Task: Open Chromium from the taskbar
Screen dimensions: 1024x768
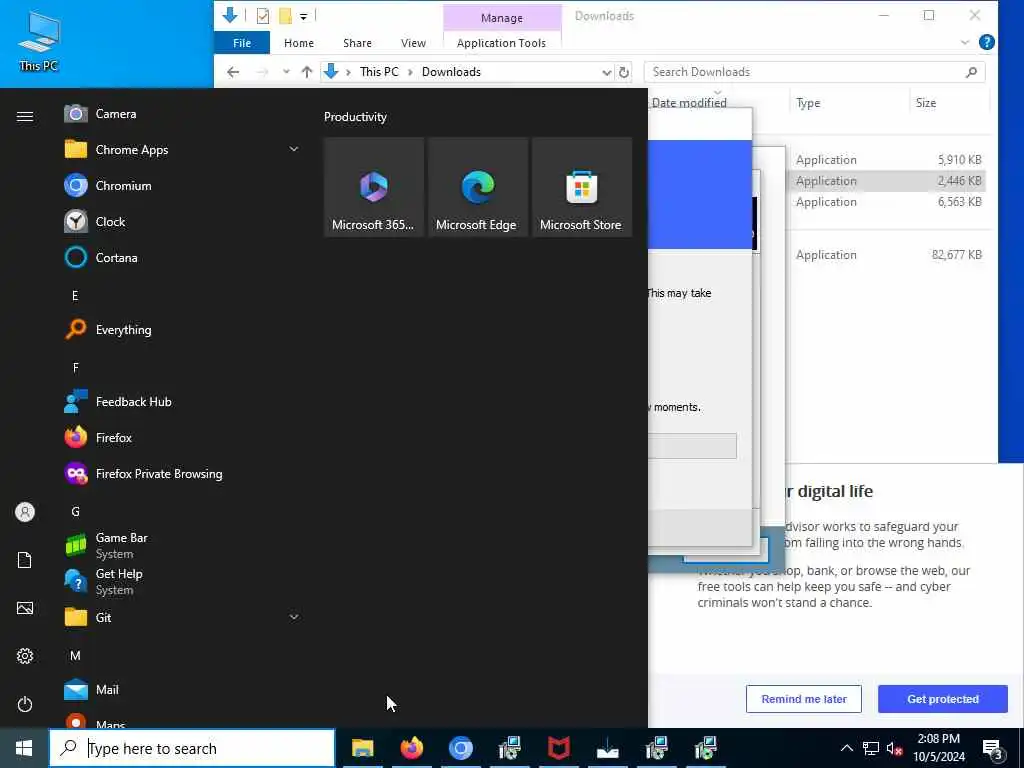Action: pyautogui.click(x=460, y=748)
